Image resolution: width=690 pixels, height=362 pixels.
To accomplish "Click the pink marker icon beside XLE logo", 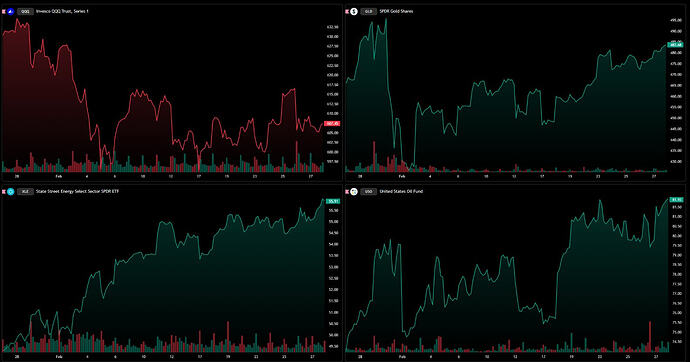I will (4, 192).
